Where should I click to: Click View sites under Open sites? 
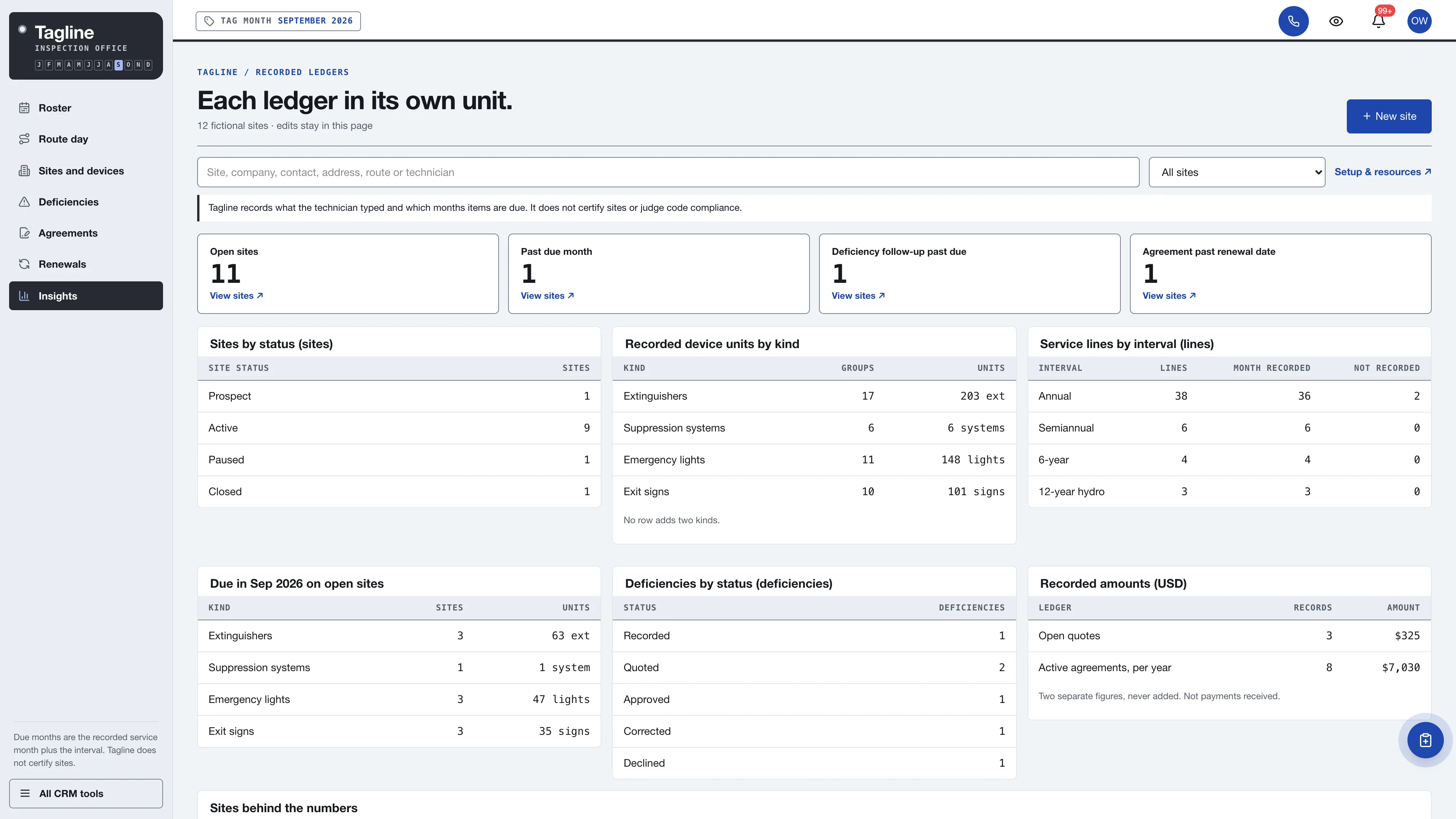tap(236, 296)
